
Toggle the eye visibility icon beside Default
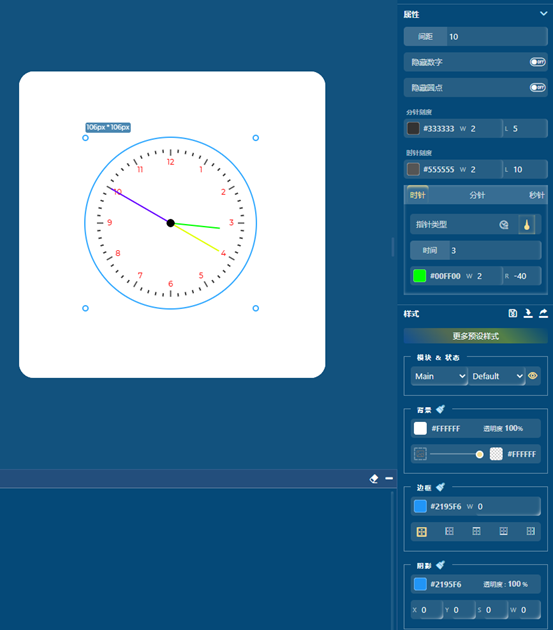(533, 376)
